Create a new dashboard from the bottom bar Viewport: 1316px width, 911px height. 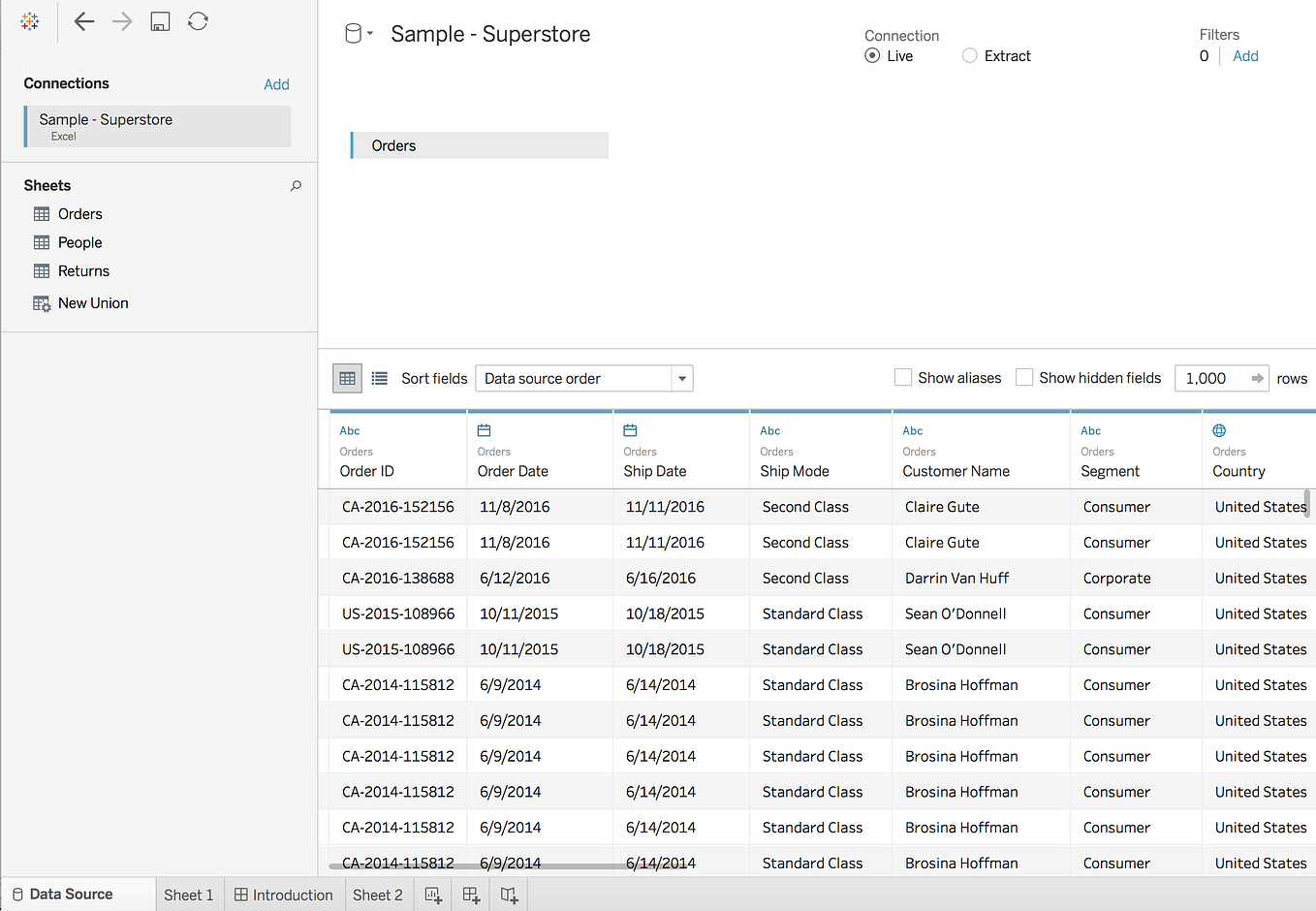[x=470, y=895]
